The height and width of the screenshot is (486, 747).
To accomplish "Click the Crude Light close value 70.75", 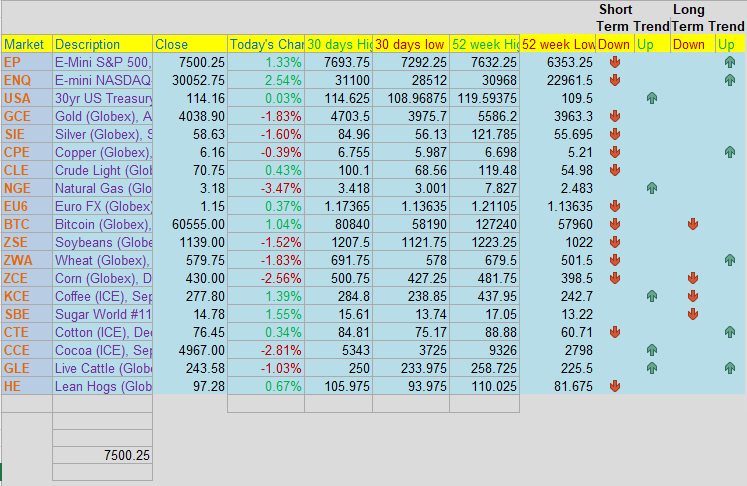I will (x=190, y=170).
